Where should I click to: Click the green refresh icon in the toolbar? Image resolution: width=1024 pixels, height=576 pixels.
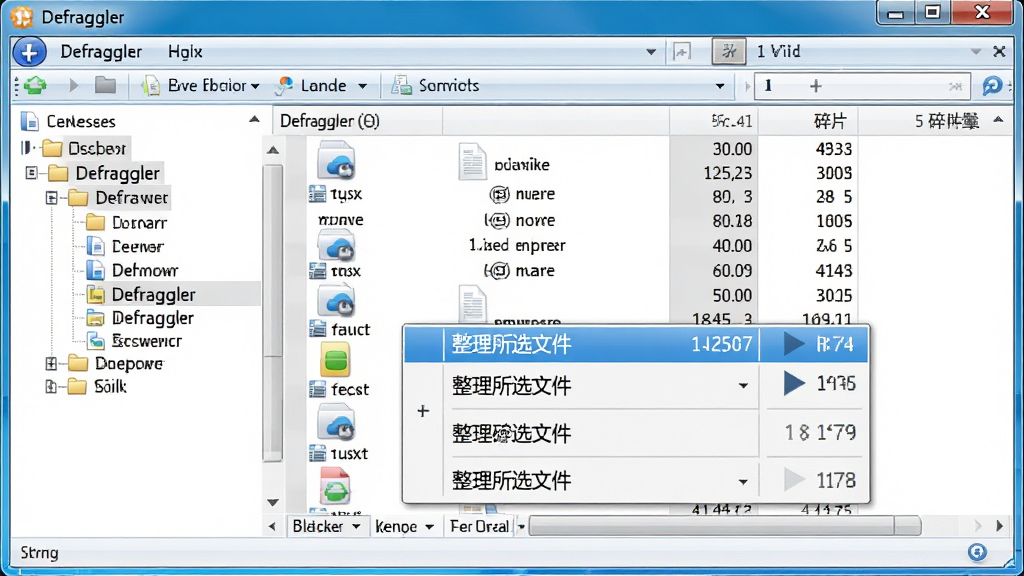click(35, 86)
